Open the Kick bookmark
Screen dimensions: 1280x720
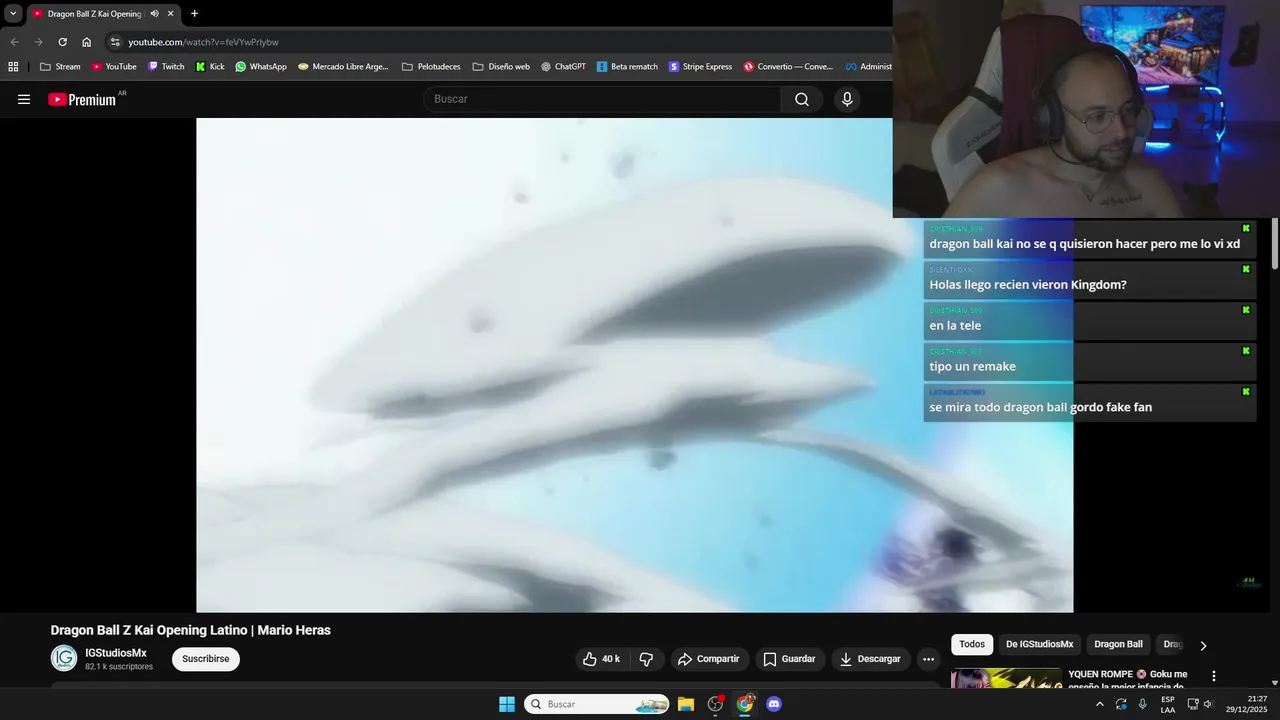coord(210,67)
